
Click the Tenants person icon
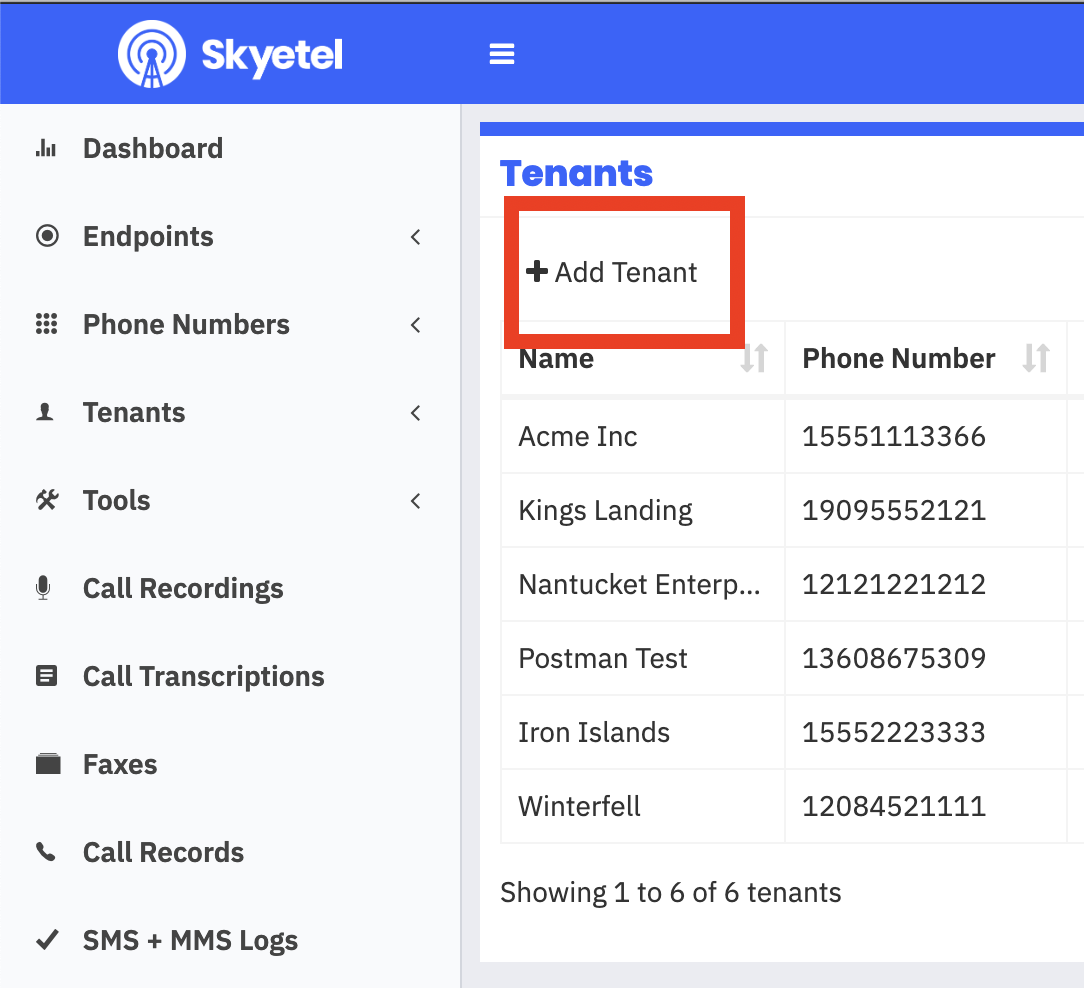[45, 412]
